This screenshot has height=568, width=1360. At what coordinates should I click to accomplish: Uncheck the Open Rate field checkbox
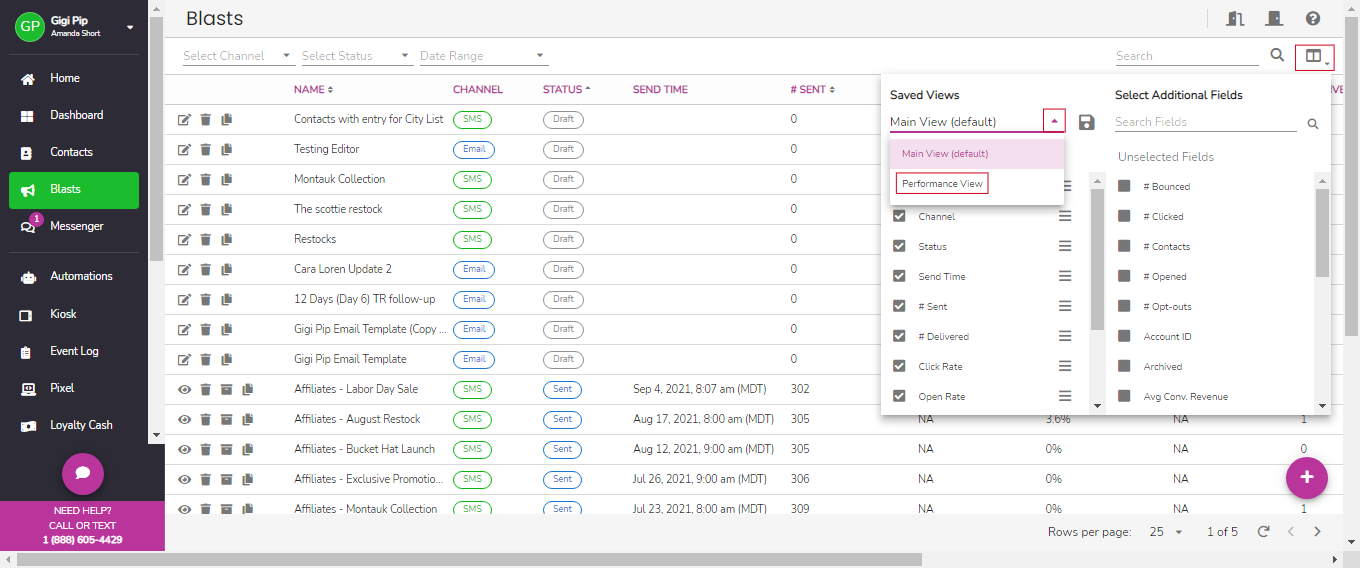pyautogui.click(x=899, y=396)
